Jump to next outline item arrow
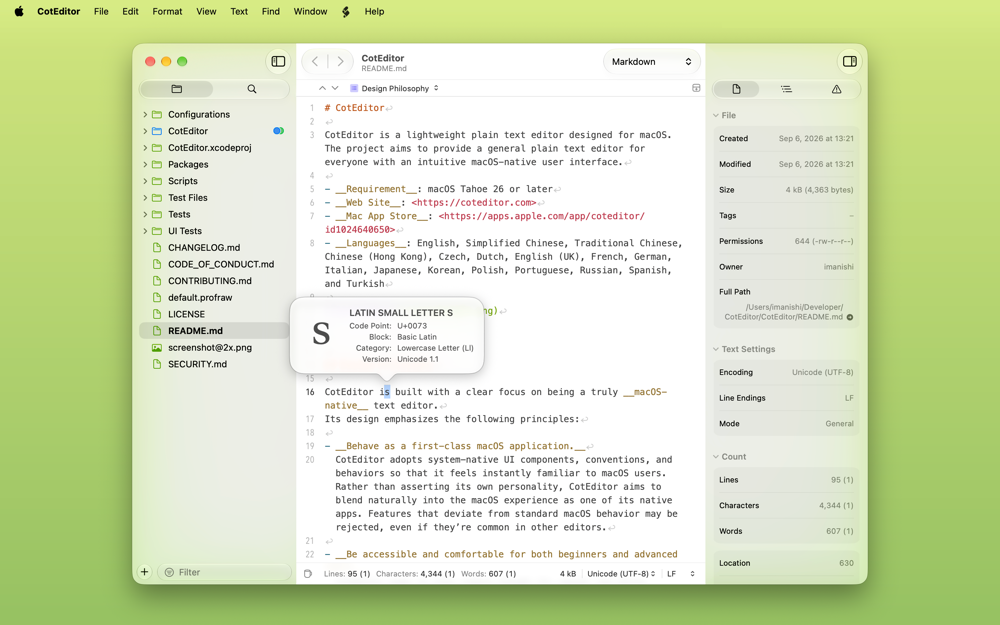The width and height of the screenshot is (1000, 625). (x=335, y=88)
